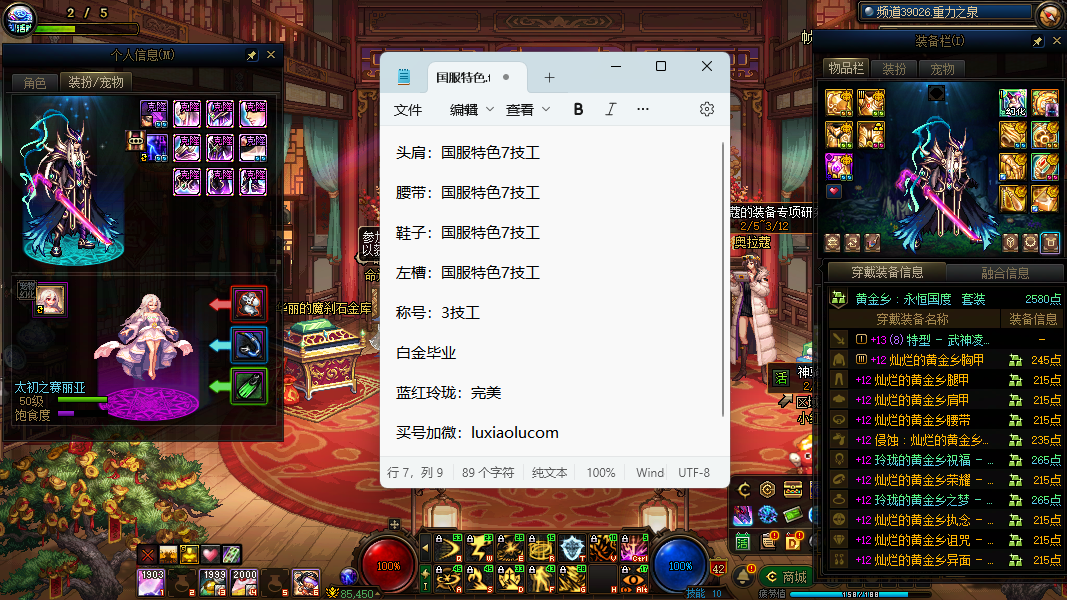Open the 商城 shop button

[786, 577]
